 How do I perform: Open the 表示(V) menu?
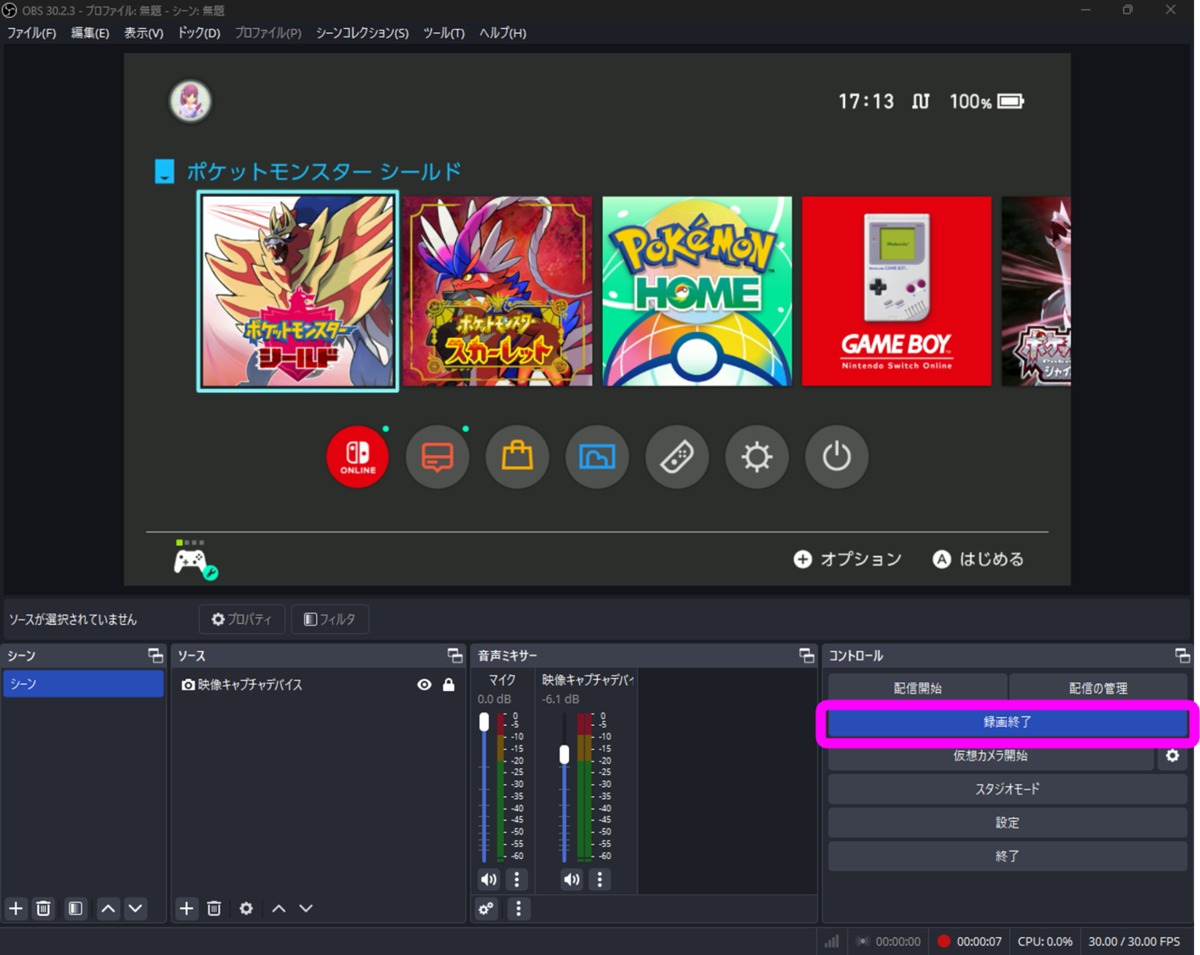pos(143,33)
